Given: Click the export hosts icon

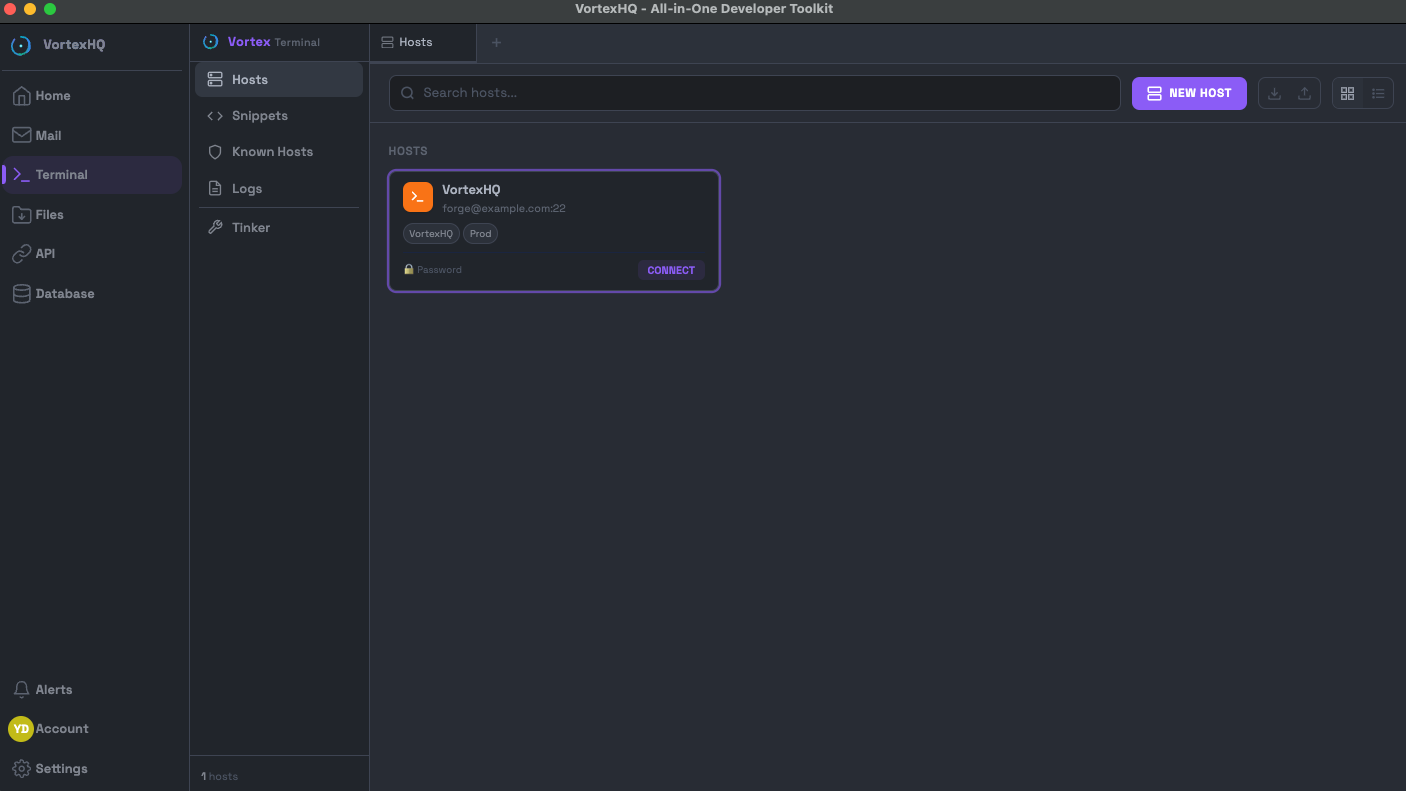Looking at the screenshot, I should [x=1304, y=93].
